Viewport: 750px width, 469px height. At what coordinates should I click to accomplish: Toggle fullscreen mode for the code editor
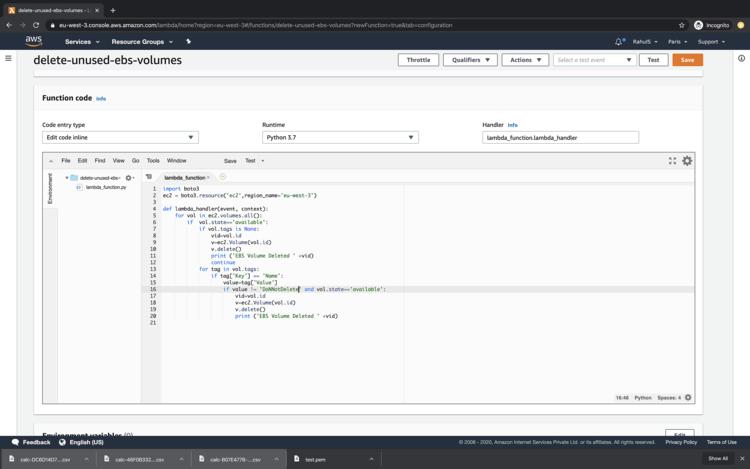pos(673,160)
